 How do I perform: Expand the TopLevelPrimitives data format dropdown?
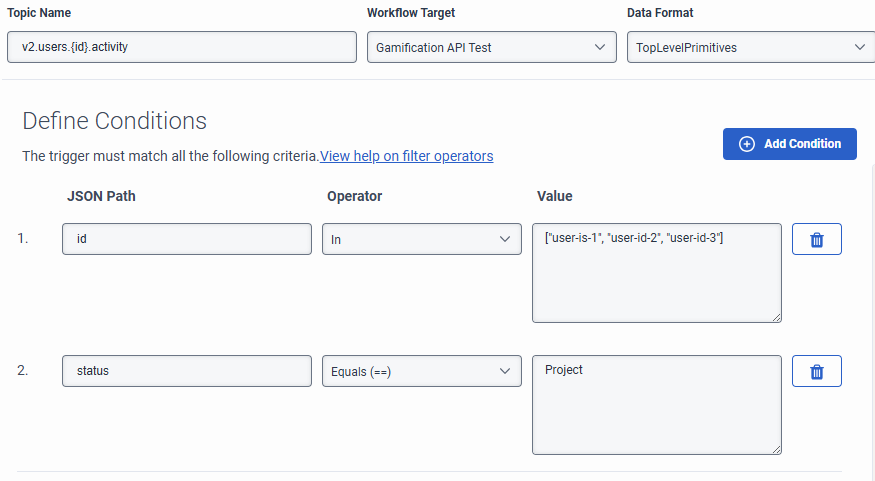[x=750, y=47]
